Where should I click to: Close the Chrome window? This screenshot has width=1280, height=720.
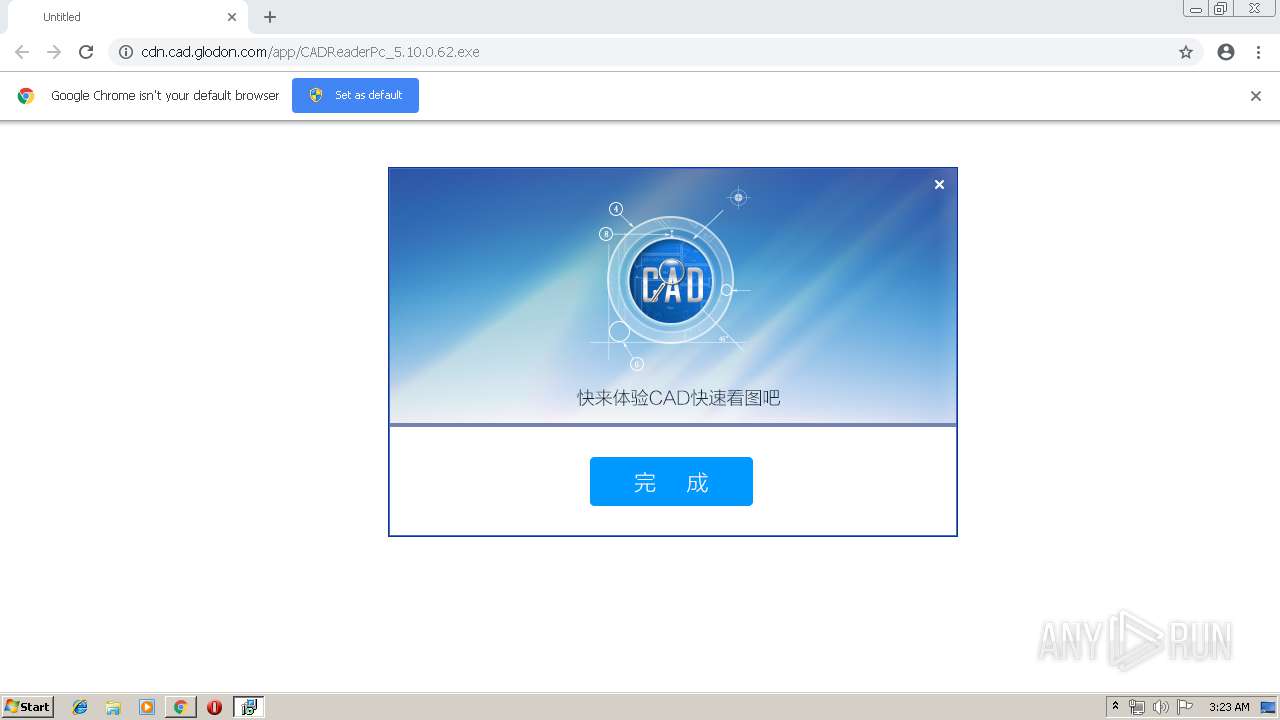coord(1254,8)
